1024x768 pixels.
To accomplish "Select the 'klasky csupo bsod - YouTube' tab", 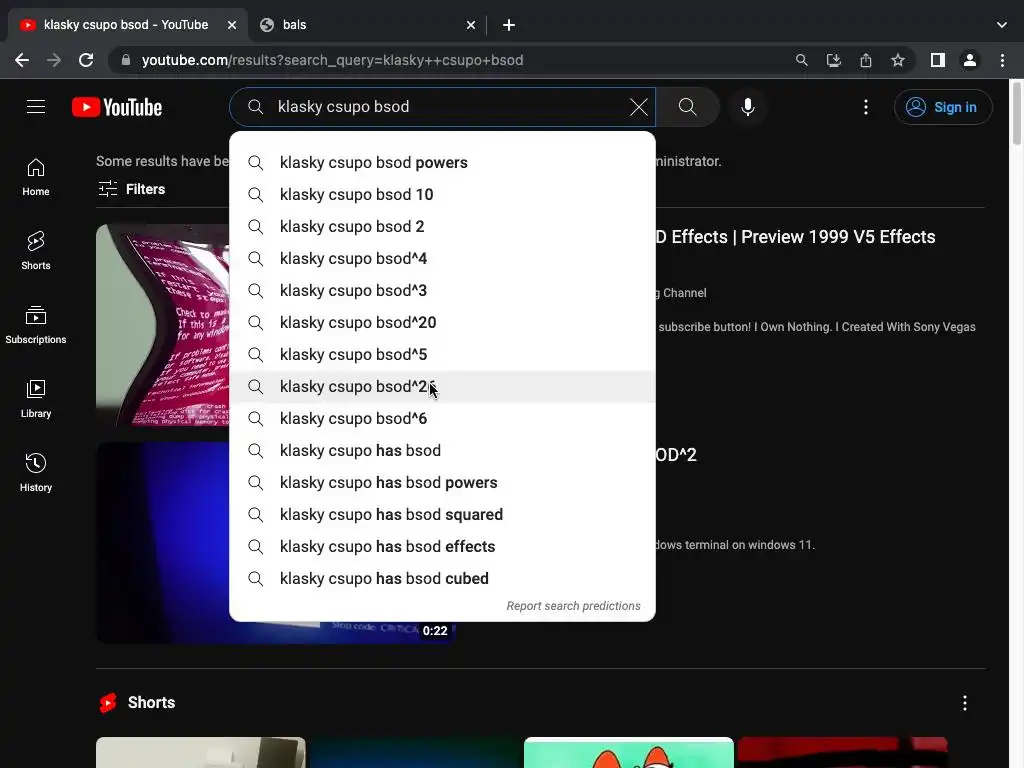I will tap(127, 25).
